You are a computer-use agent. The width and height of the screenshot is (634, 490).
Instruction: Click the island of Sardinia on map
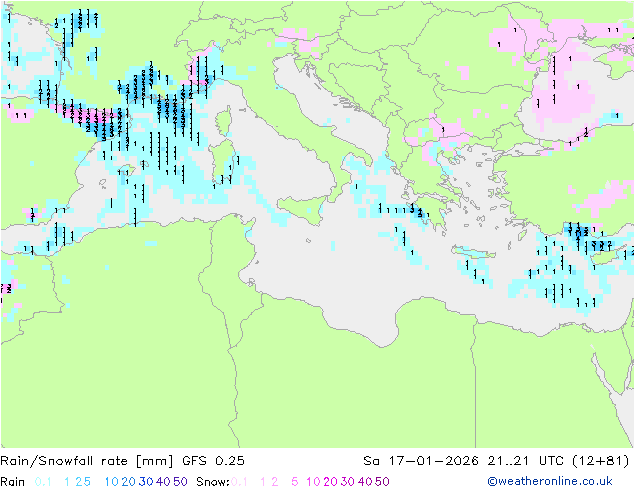pyautogui.click(x=222, y=162)
